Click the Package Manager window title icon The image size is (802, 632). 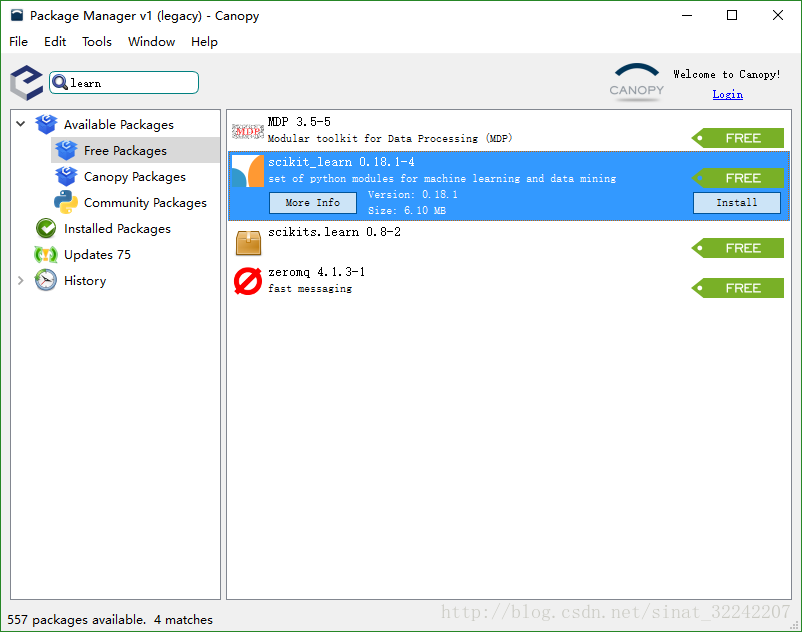click(17, 15)
